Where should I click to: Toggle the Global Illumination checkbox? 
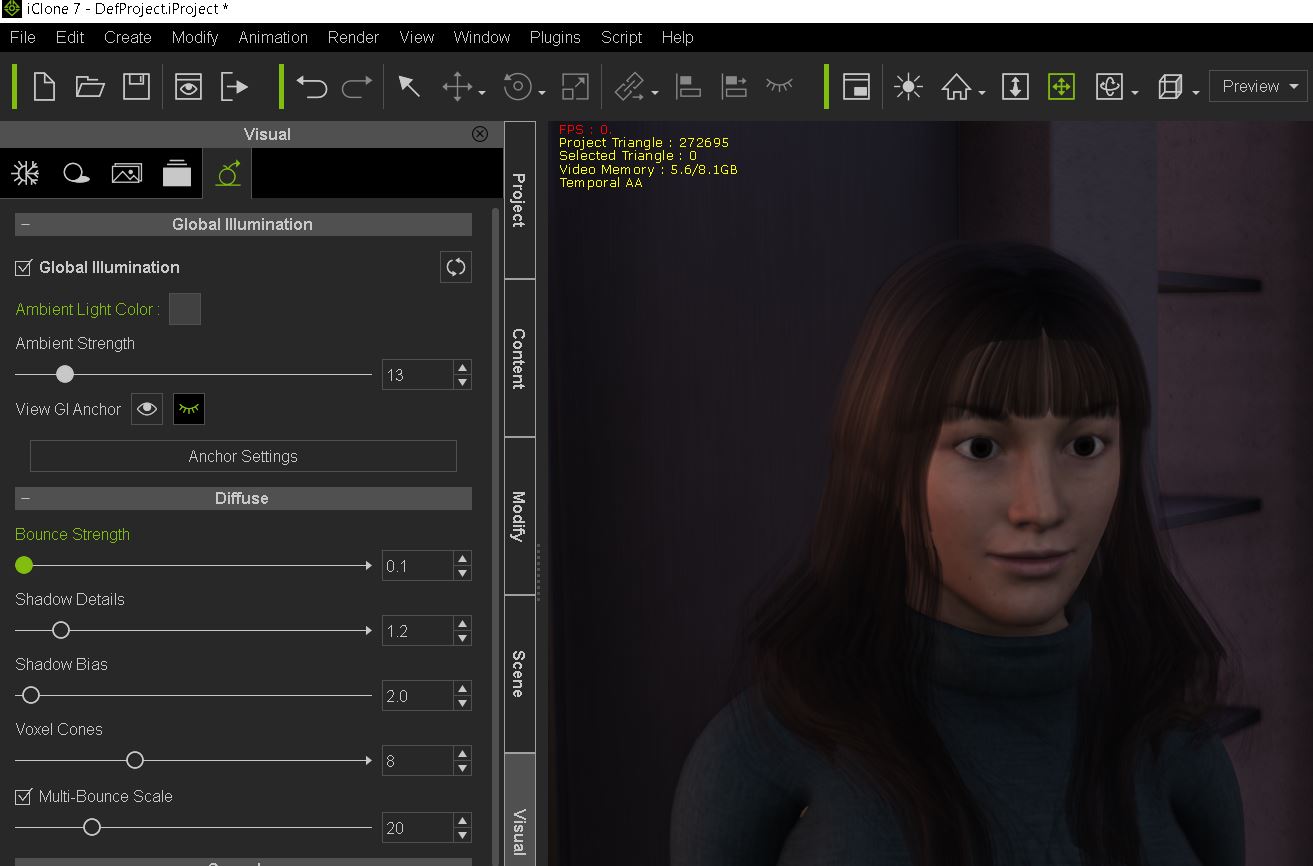tap(24, 268)
